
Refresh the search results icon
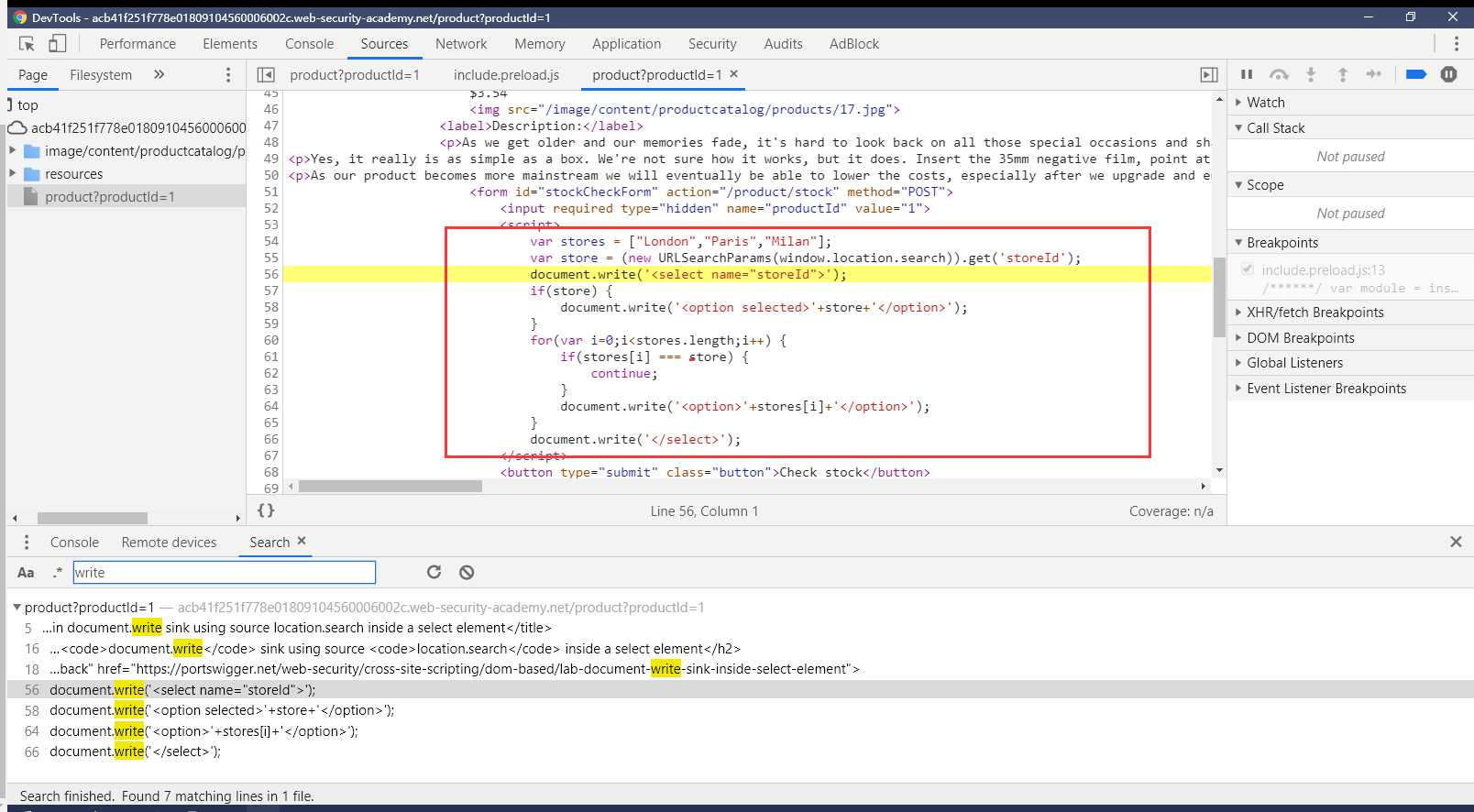pyautogui.click(x=434, y=572)
